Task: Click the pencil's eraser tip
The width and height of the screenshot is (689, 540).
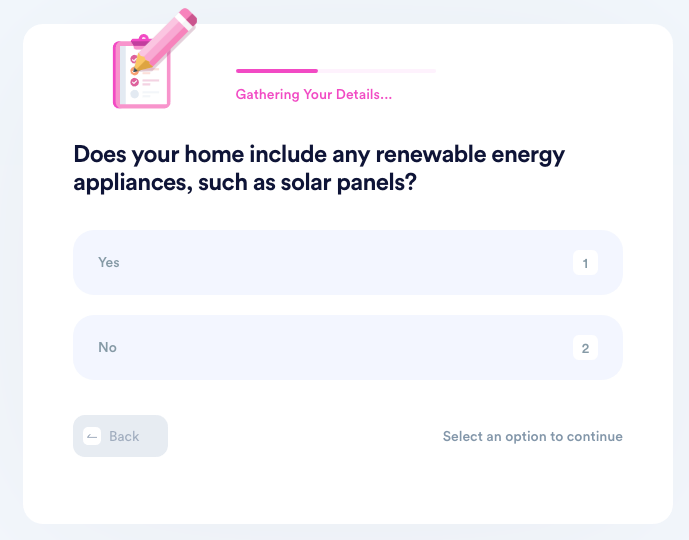Action: click(x=188, y=18)
